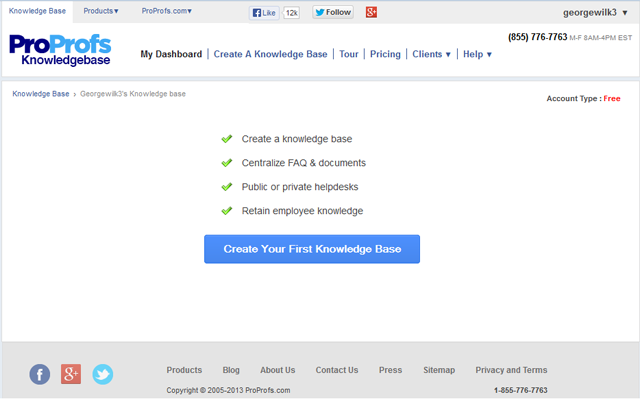Viewport: 640px width, 400px height.
Task: Click the ProProfs Knowledgebase logo
Action: tap(60, 51)
